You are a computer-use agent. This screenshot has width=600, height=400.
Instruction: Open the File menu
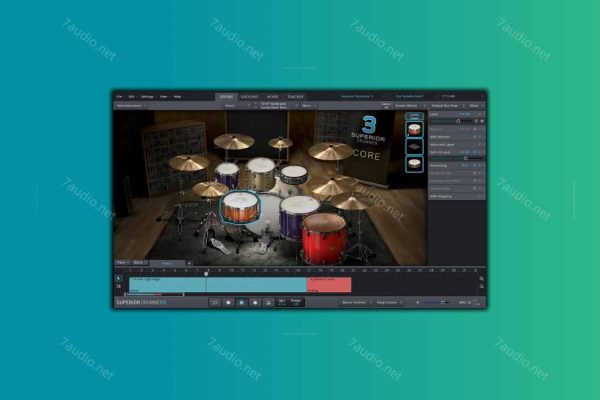click(x=120, y=97)
